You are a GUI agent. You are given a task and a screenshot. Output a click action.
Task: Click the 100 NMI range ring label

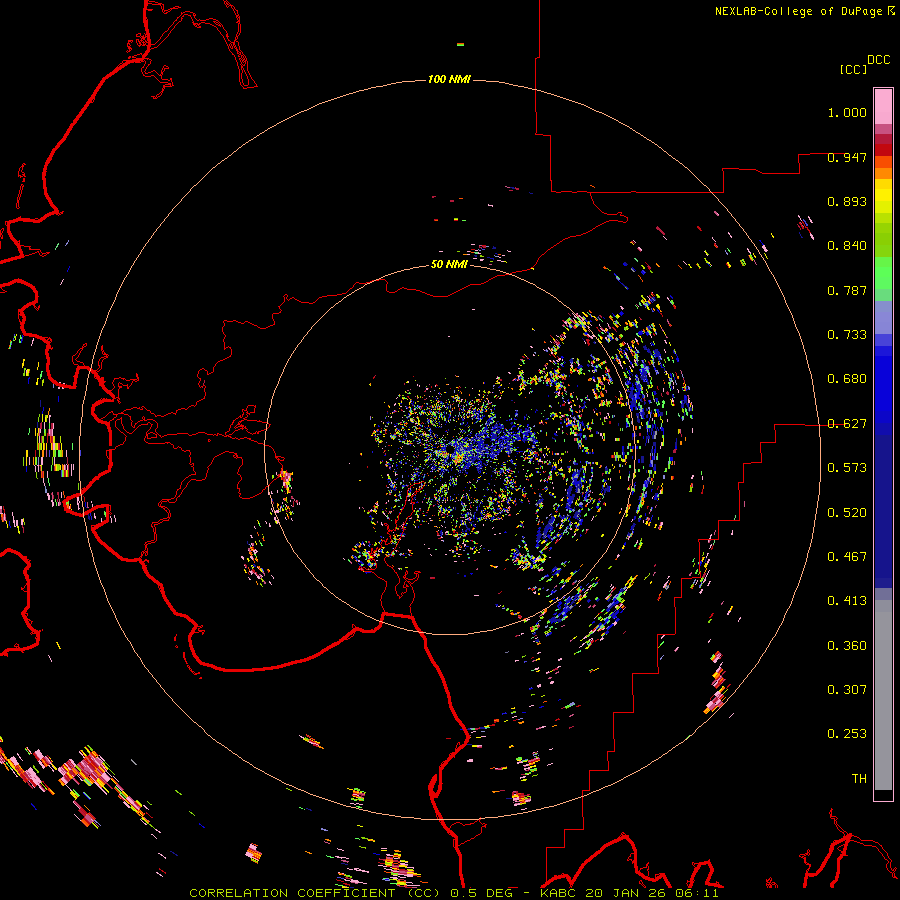[449, 79]
